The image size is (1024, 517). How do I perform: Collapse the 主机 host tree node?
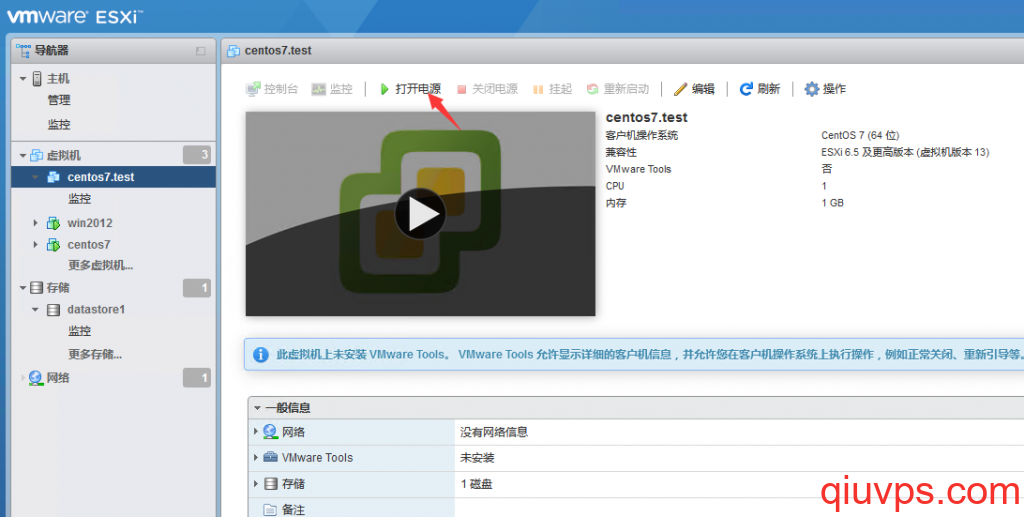23,79
